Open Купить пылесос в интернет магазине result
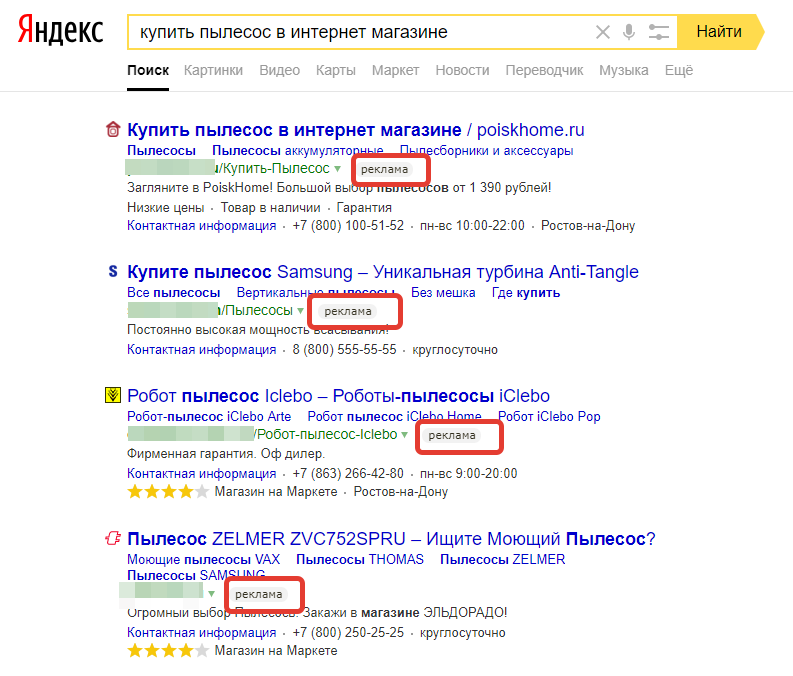 pos(356,130)
